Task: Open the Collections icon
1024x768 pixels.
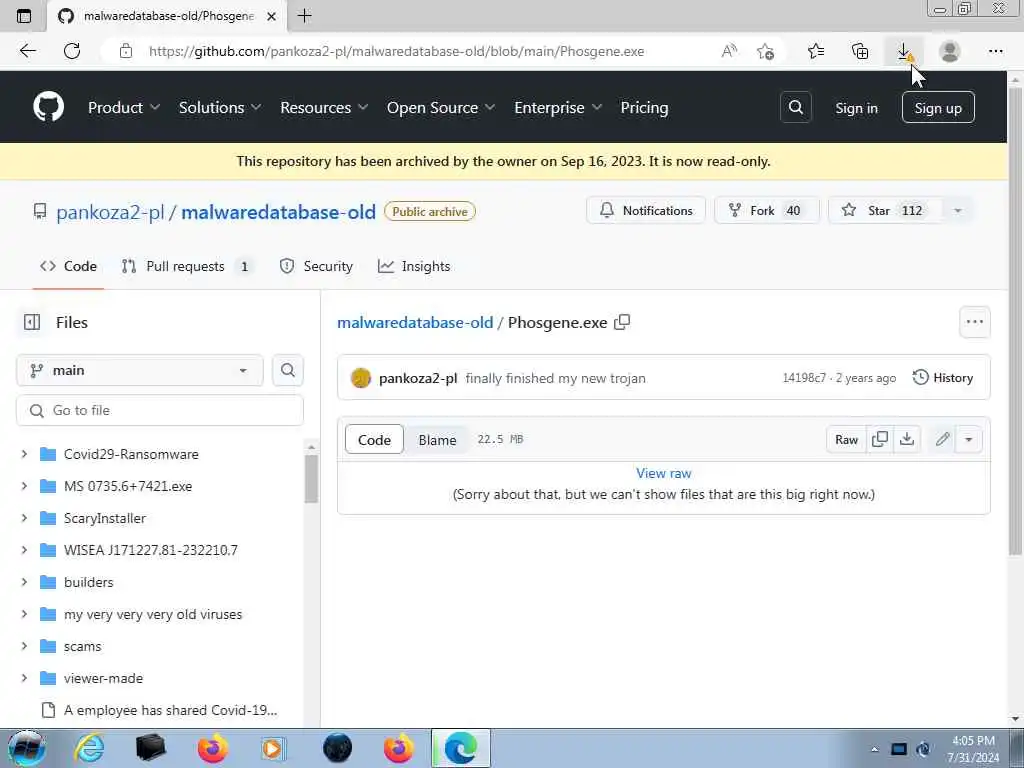Action: (x=860, y=51)
